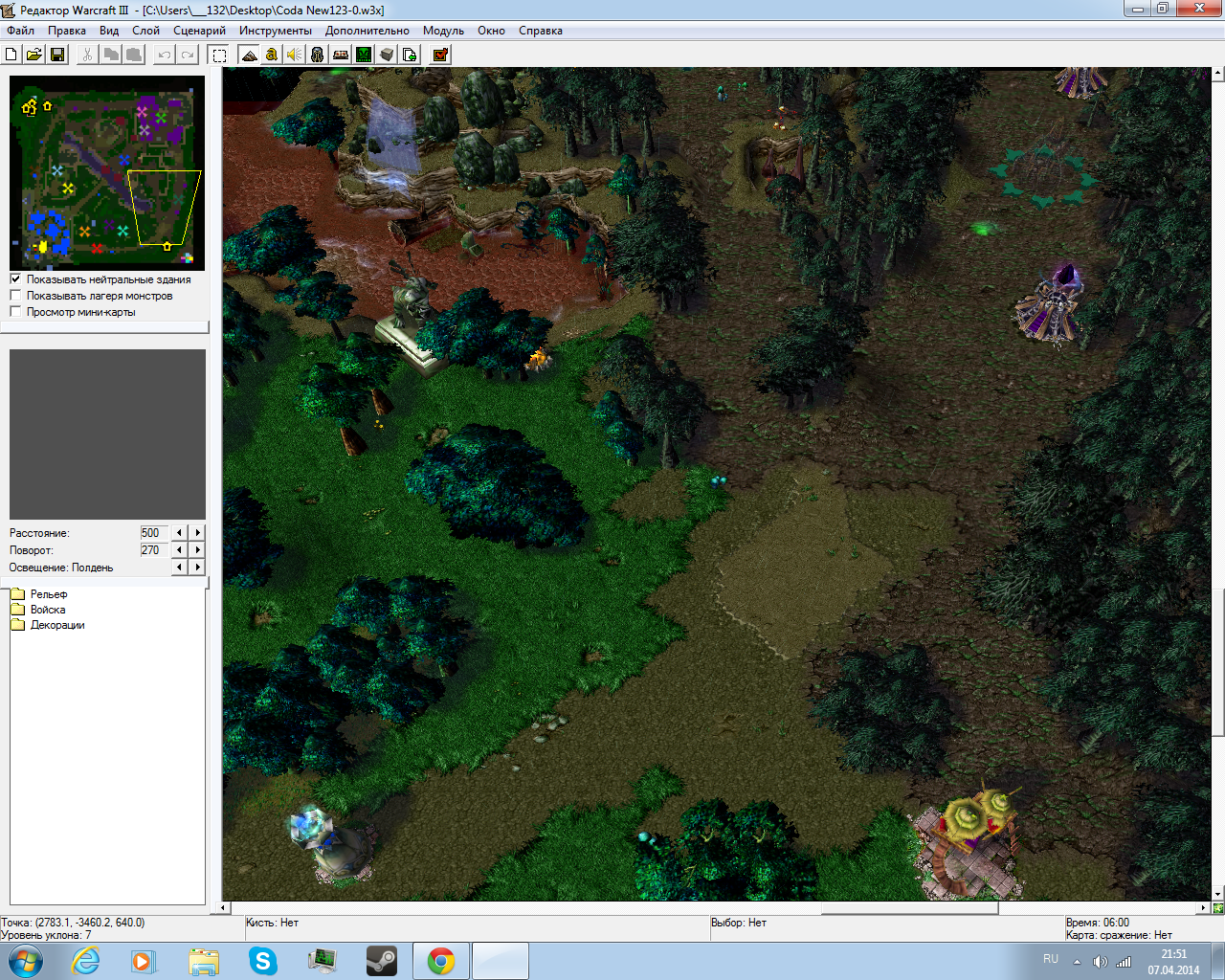Open Steam from the taskbar
Image resolution: width=1225 pixels, height=980 pixels.
coord(382,961)
